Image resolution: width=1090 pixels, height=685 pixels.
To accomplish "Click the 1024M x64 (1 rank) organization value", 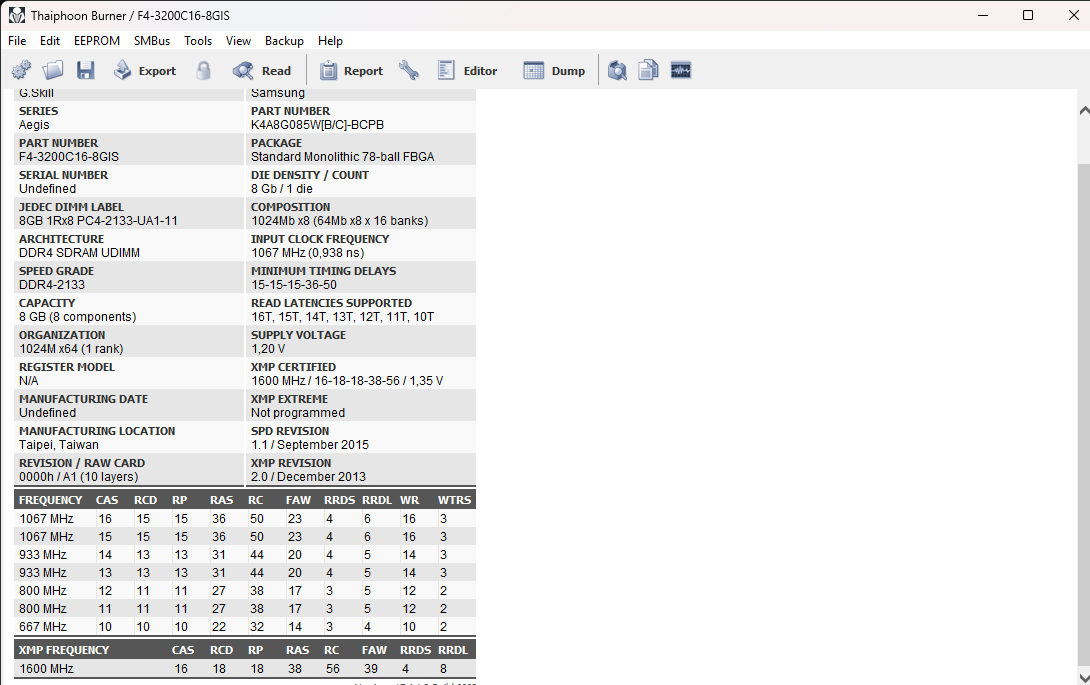I will point(71,348).
